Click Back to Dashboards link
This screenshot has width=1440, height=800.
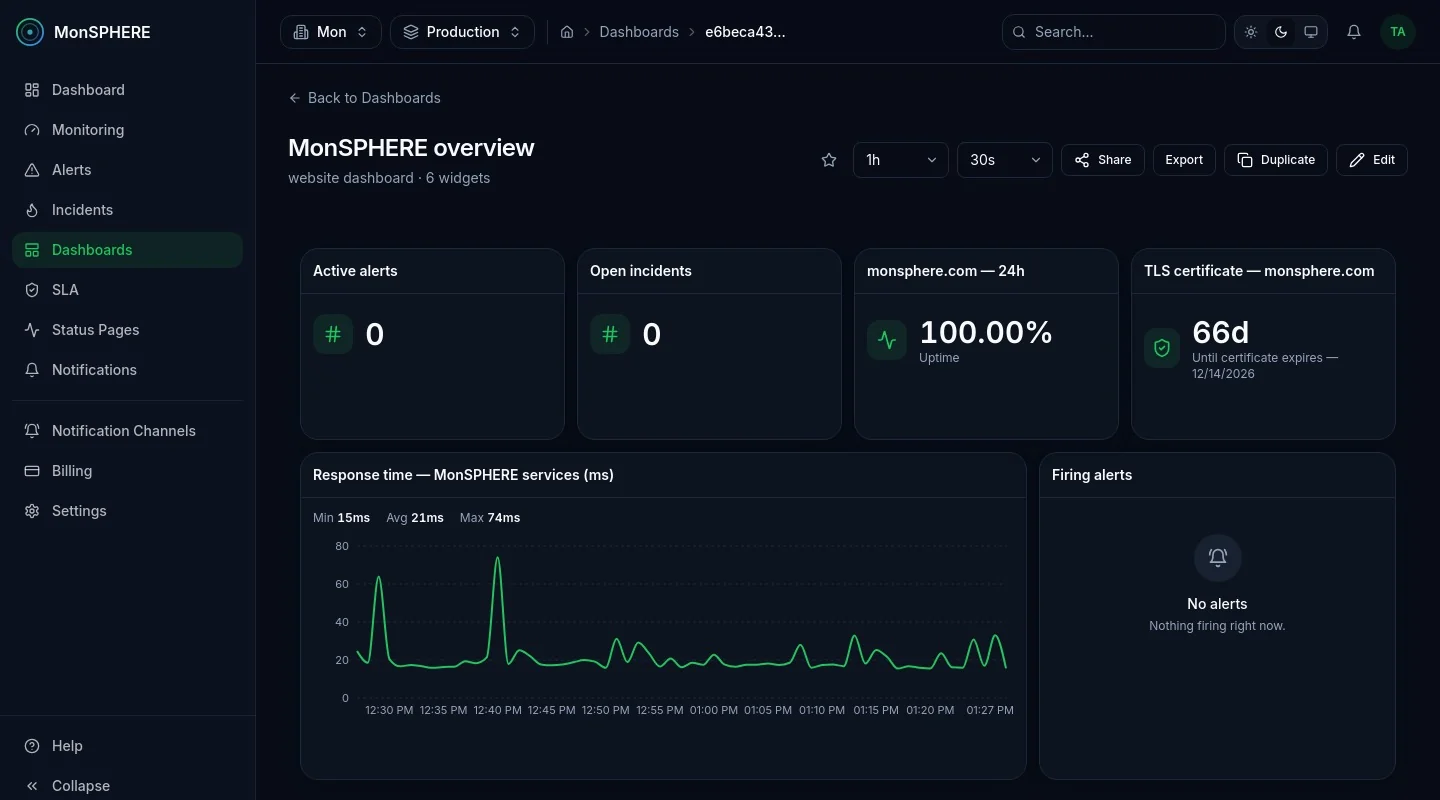pos(364,98)
